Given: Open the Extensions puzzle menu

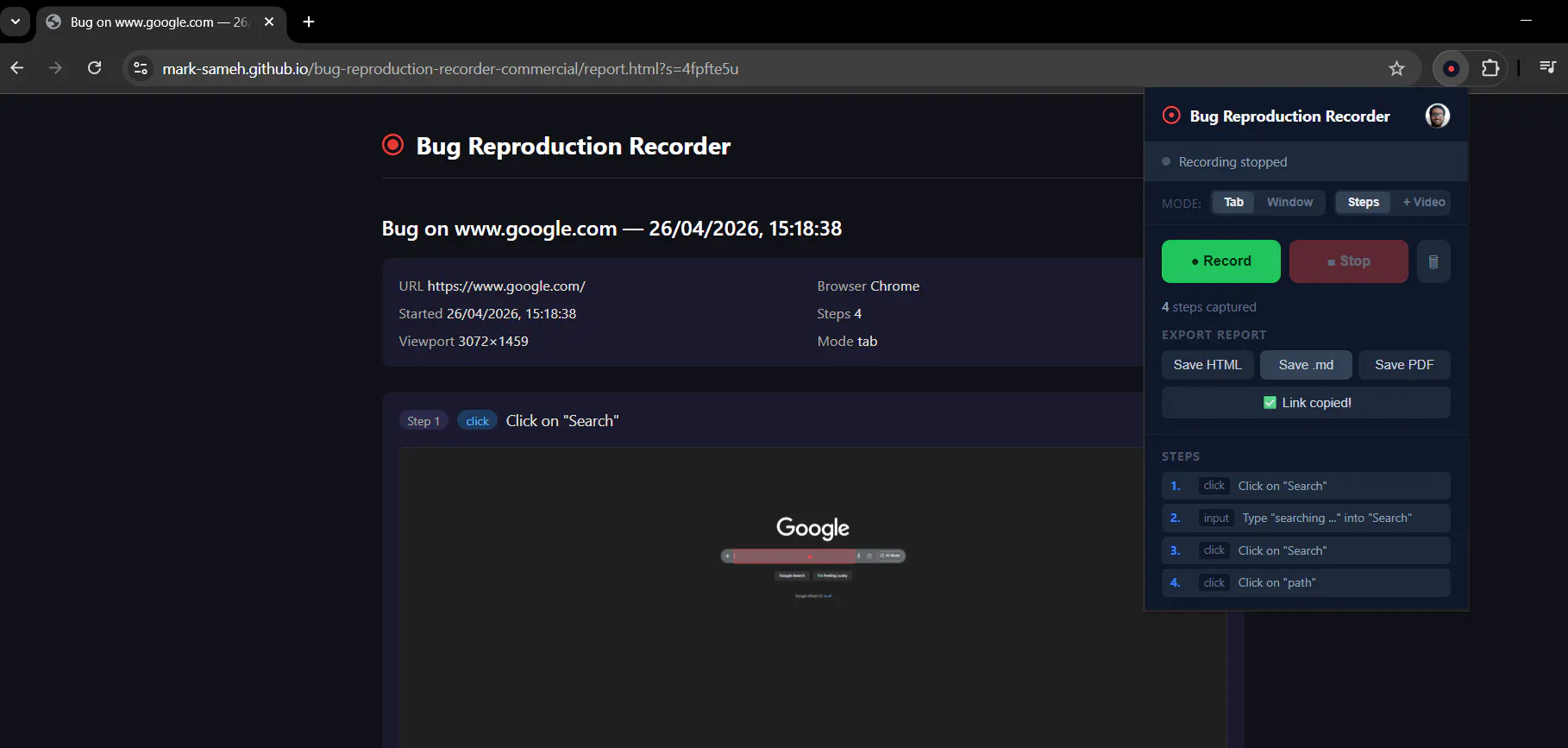Looking at the screenshot, I should (x=1490, y=68).
